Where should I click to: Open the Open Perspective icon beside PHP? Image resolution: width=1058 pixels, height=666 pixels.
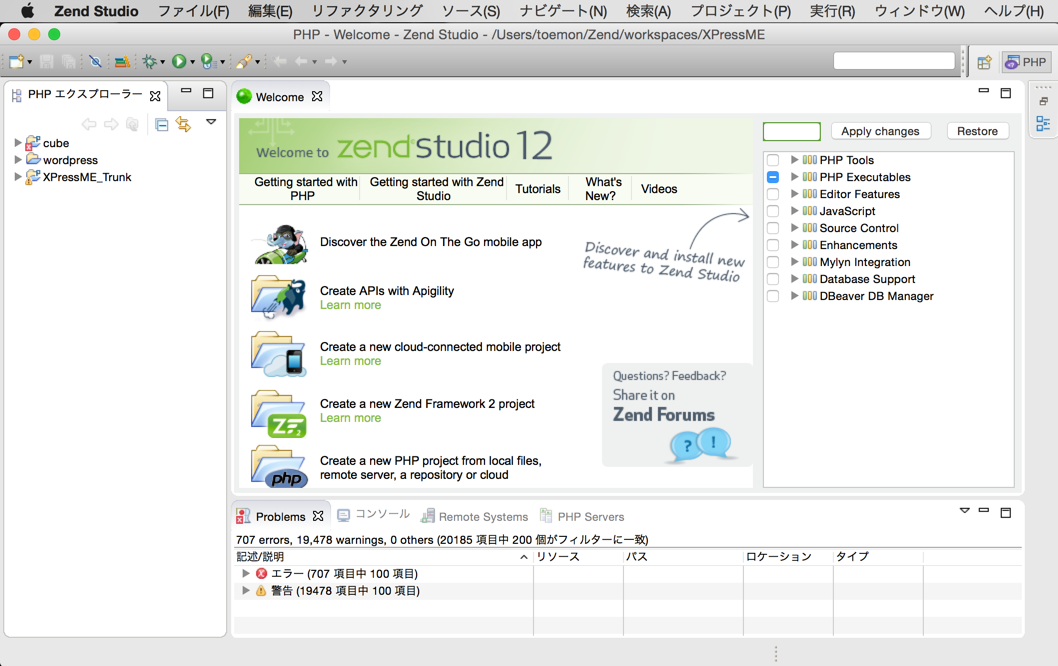(984, 62)
